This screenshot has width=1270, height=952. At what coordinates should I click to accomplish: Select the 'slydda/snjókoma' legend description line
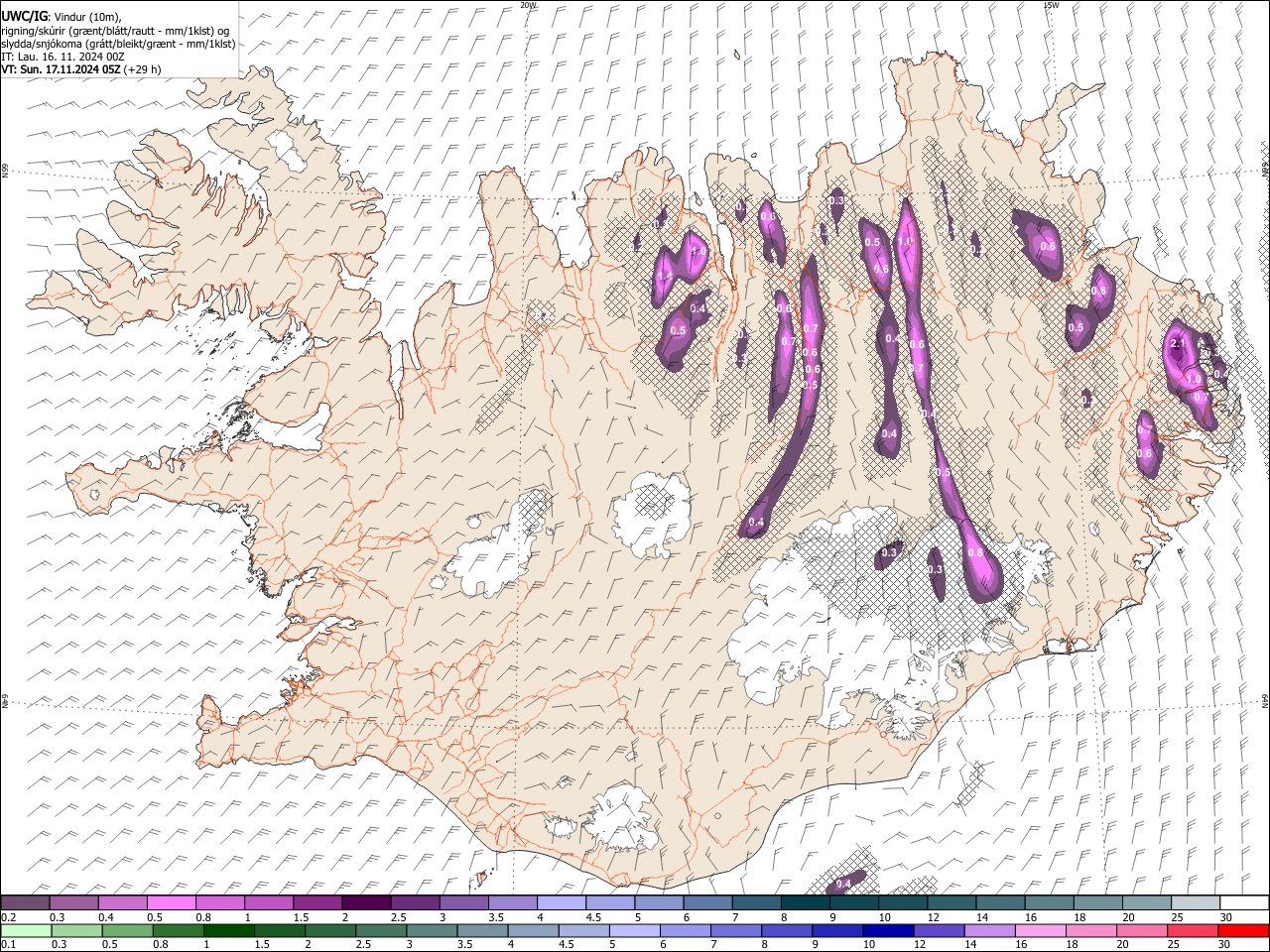pos(118,44)
